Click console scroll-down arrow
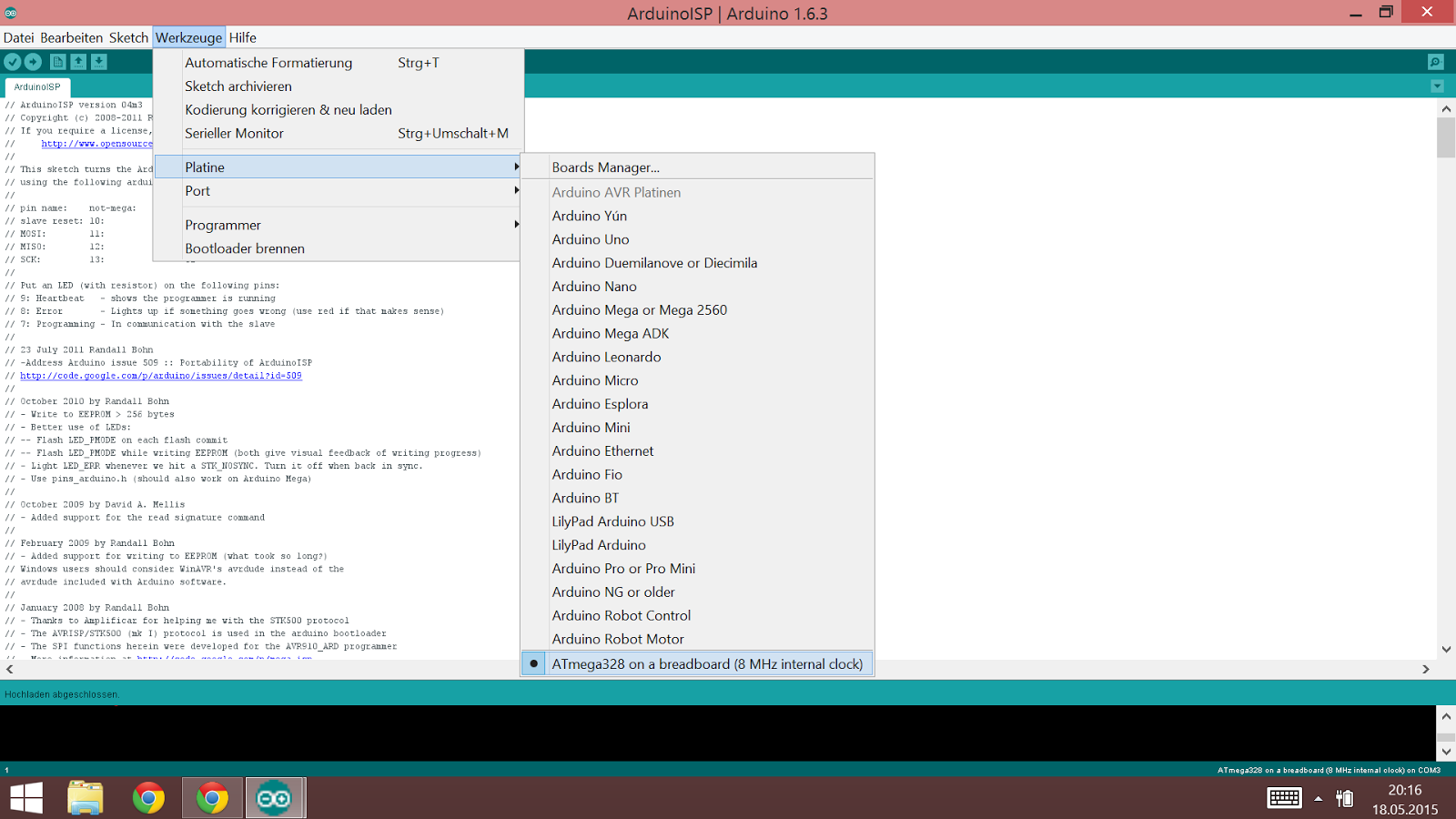1456x819 pixels. 1446,752
